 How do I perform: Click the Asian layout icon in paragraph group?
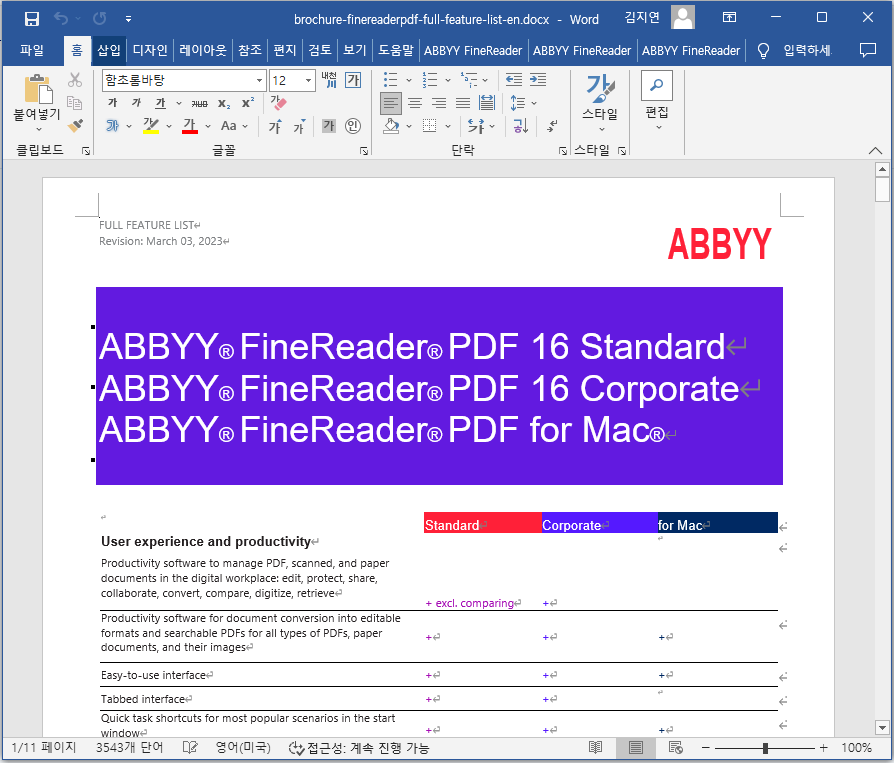click(476, 126)
